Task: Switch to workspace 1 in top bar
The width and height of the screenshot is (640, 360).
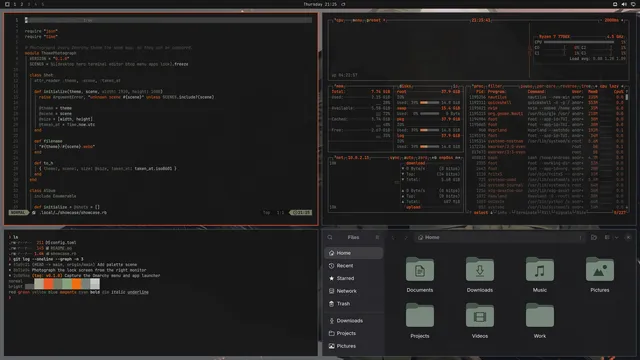Action: pos(15,4)
